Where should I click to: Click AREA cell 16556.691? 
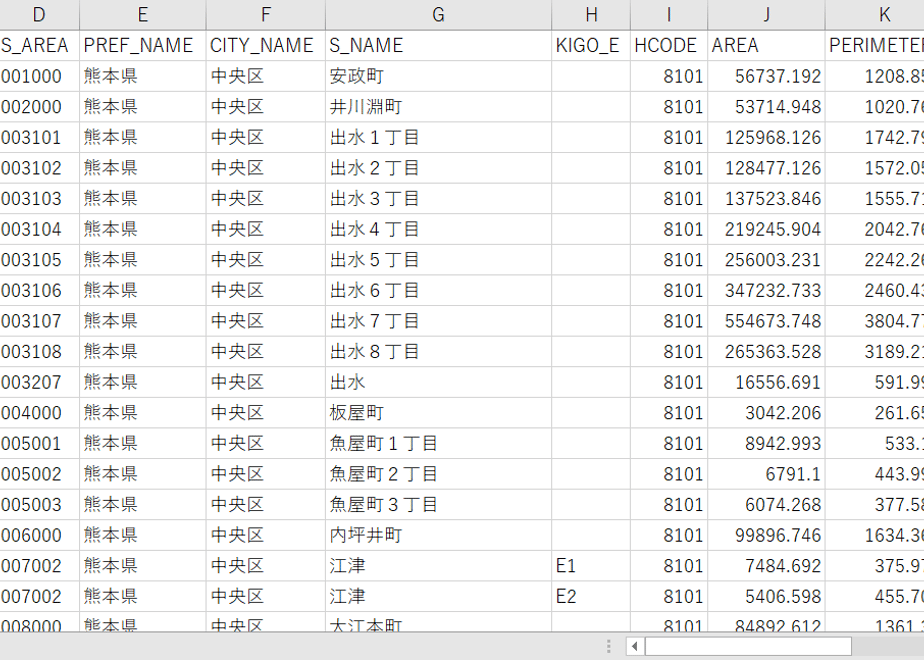[x=766, y=382]
